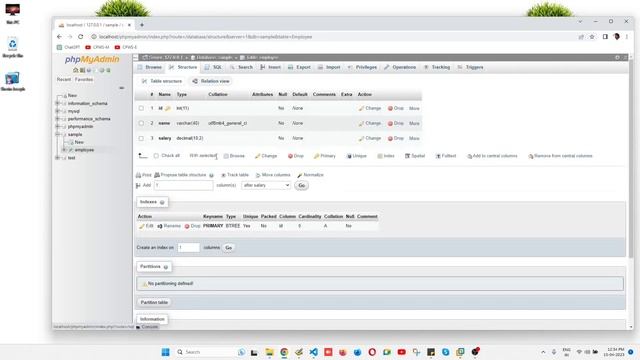Click the Propose table structure help icon
The height and width of the screenshot is (360, 640).
(x=211, y=175)
